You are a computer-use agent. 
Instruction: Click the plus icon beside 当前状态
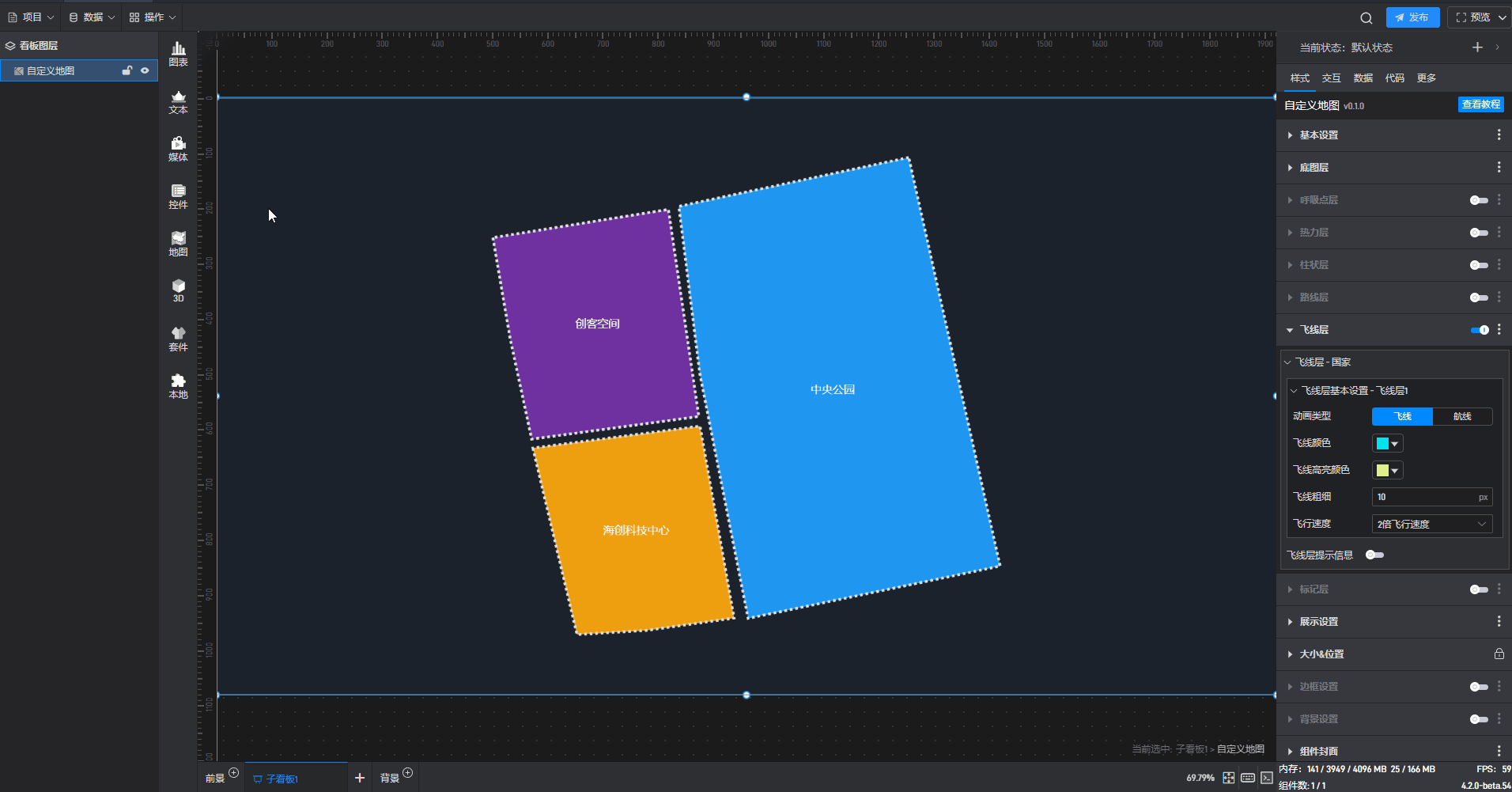(1477, 47)
